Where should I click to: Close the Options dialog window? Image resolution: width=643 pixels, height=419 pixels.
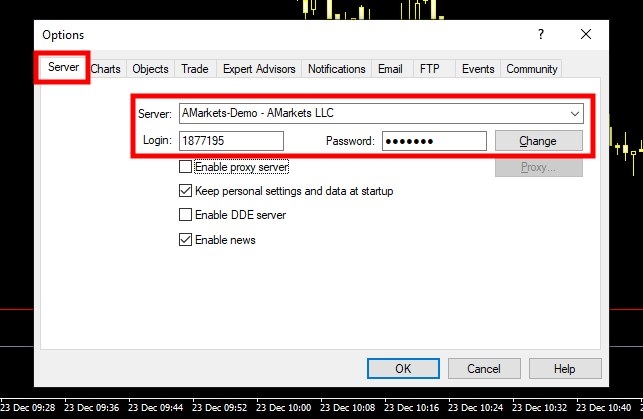click(586, 34)
